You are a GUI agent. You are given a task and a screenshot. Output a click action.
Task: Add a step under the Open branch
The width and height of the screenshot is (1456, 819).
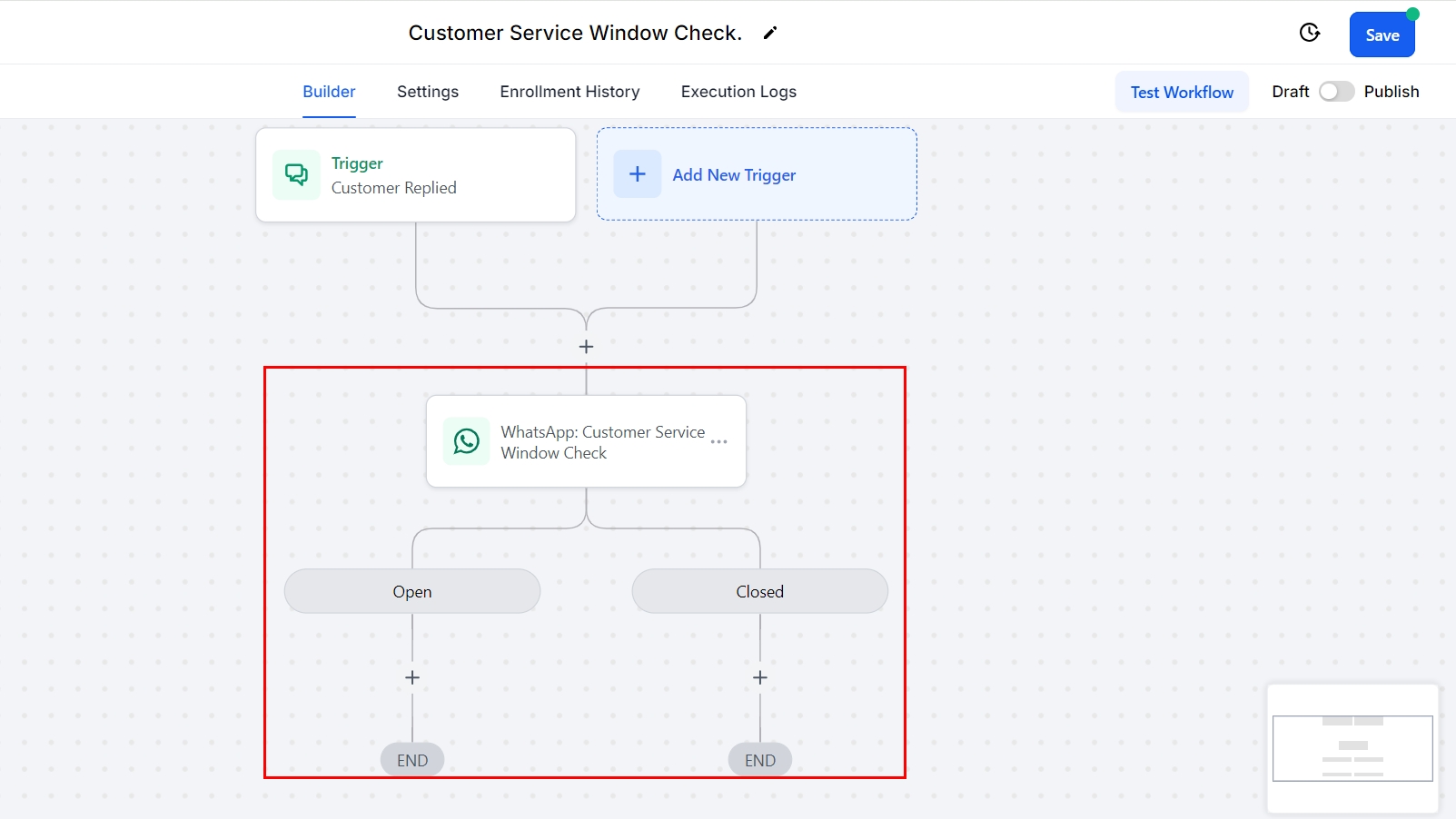[x=412, y=678]
